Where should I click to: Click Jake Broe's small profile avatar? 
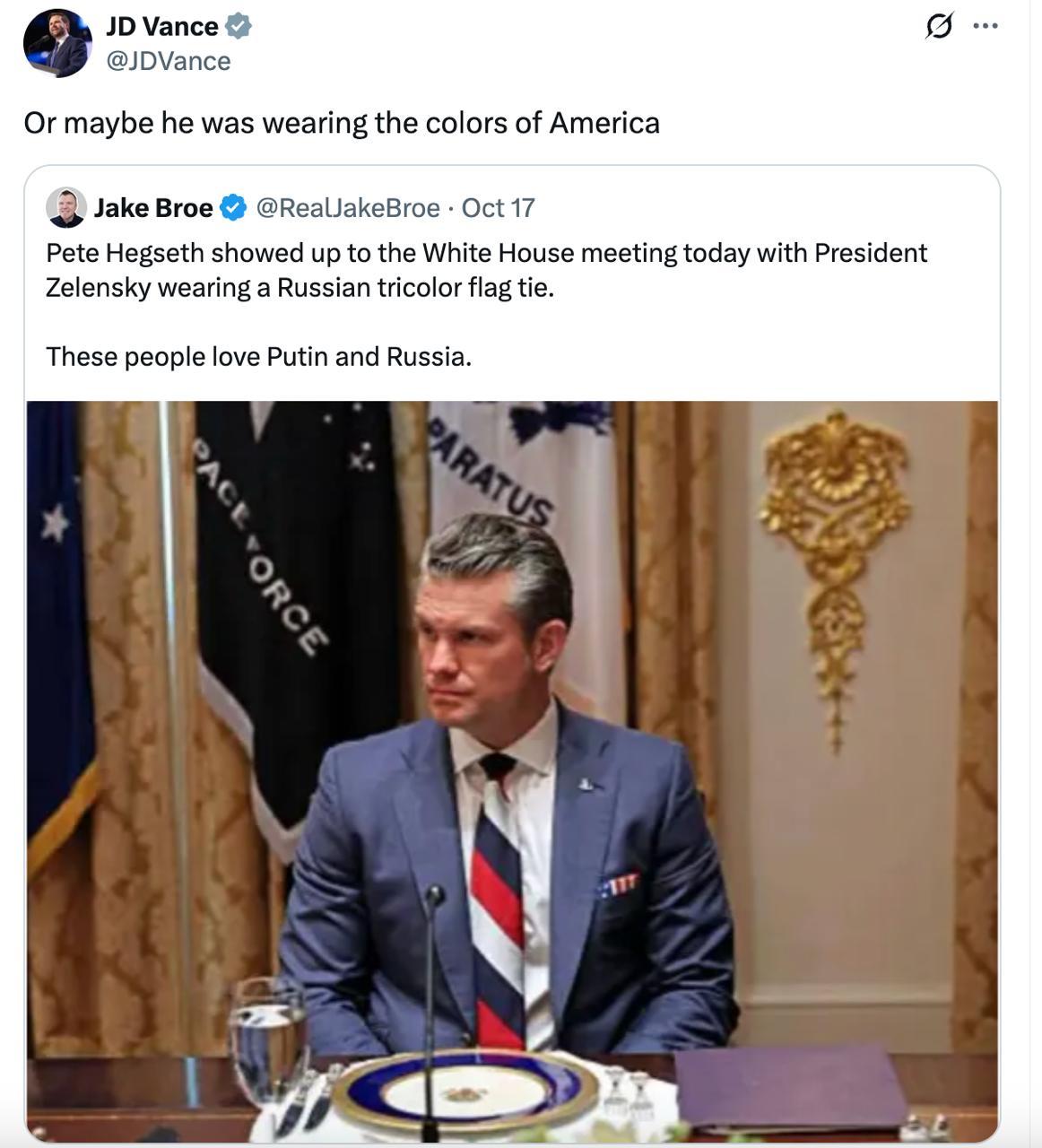coord(65,208)
